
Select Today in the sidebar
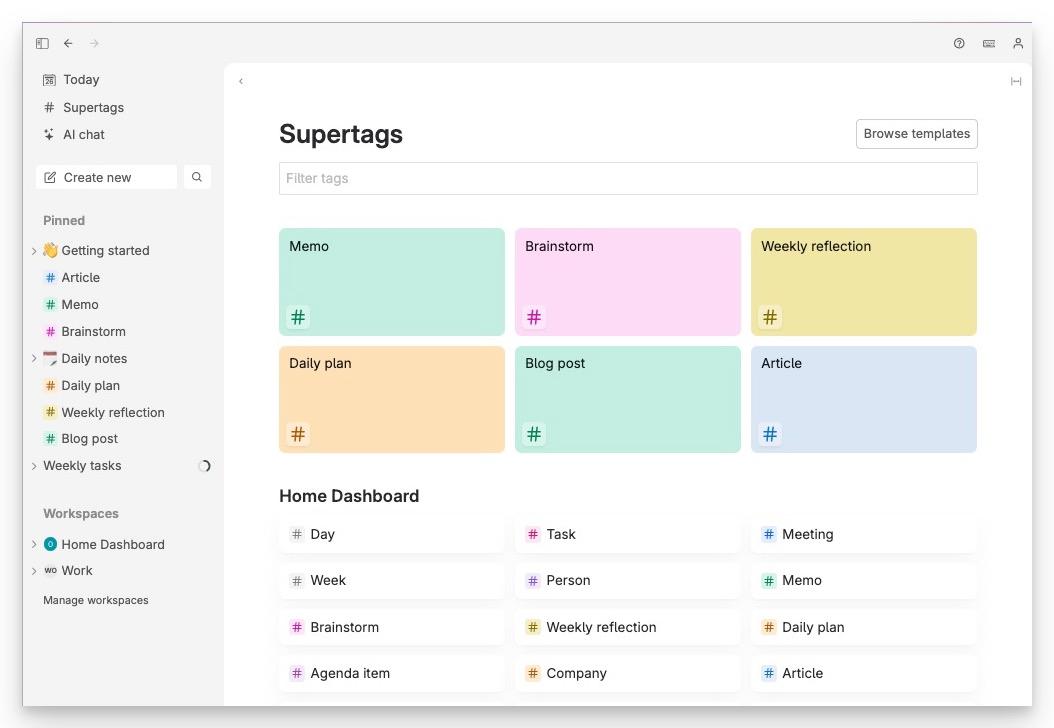(x=81, y=79)
